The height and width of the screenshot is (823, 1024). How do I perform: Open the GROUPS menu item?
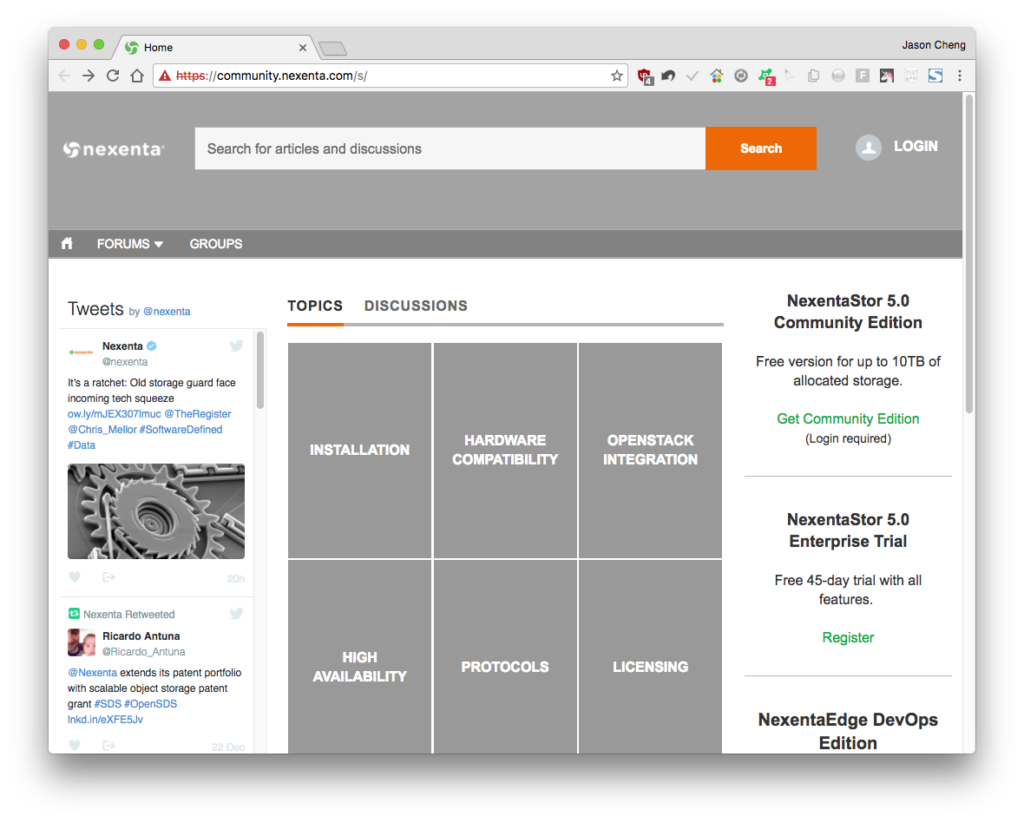216,244
